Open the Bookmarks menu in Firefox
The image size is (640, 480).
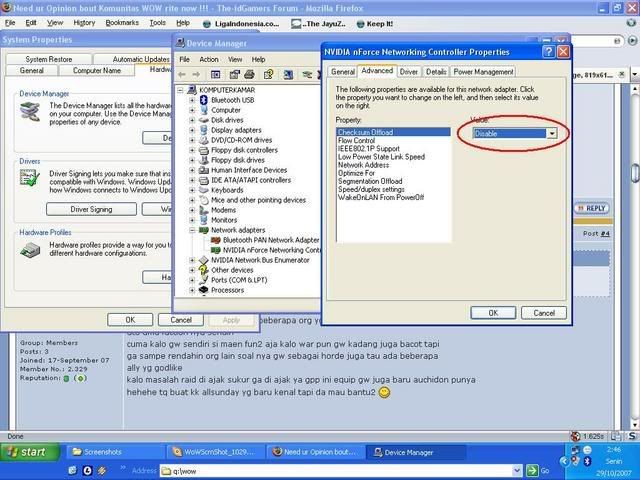[x=122, y=23]
